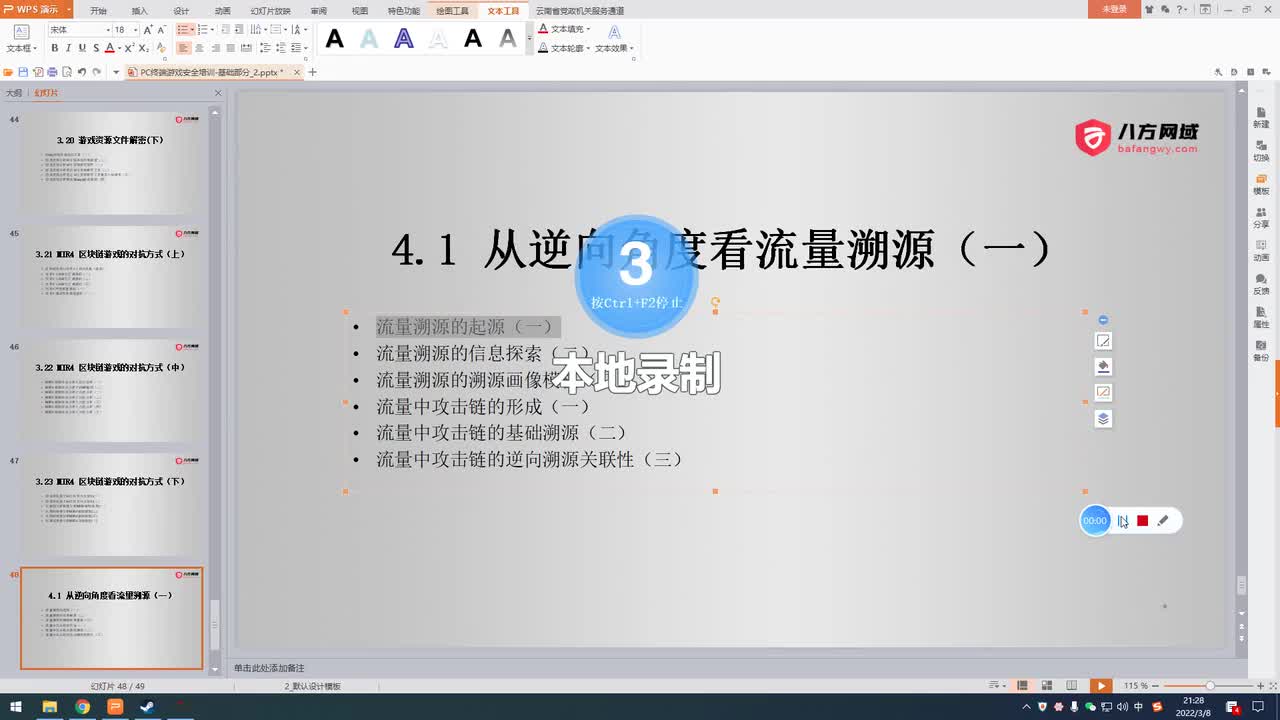Zoom in with plus button

click(x=1260, y=685)
